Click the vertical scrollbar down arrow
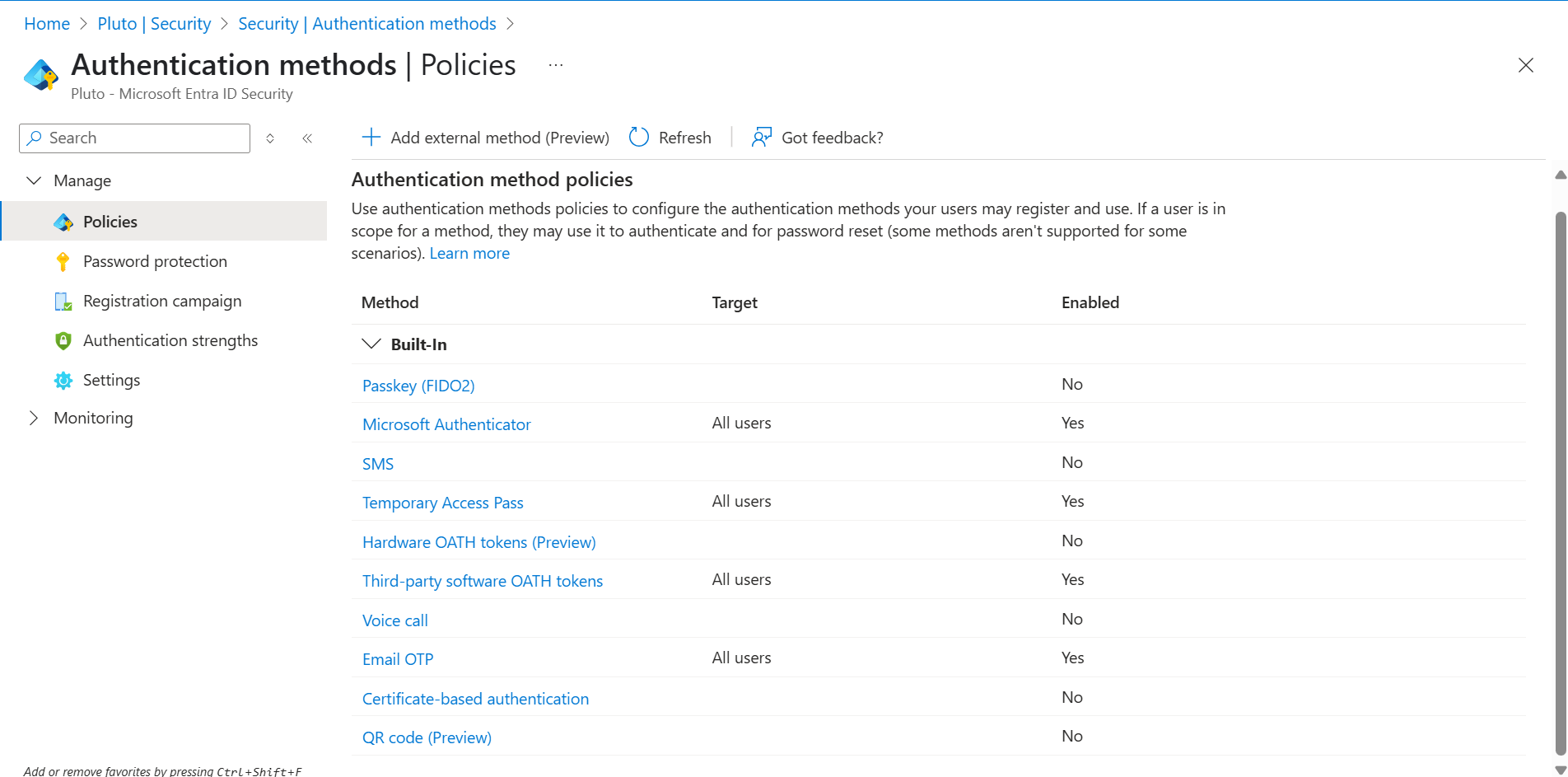 pyautogui.click(x=1560, y=770)
